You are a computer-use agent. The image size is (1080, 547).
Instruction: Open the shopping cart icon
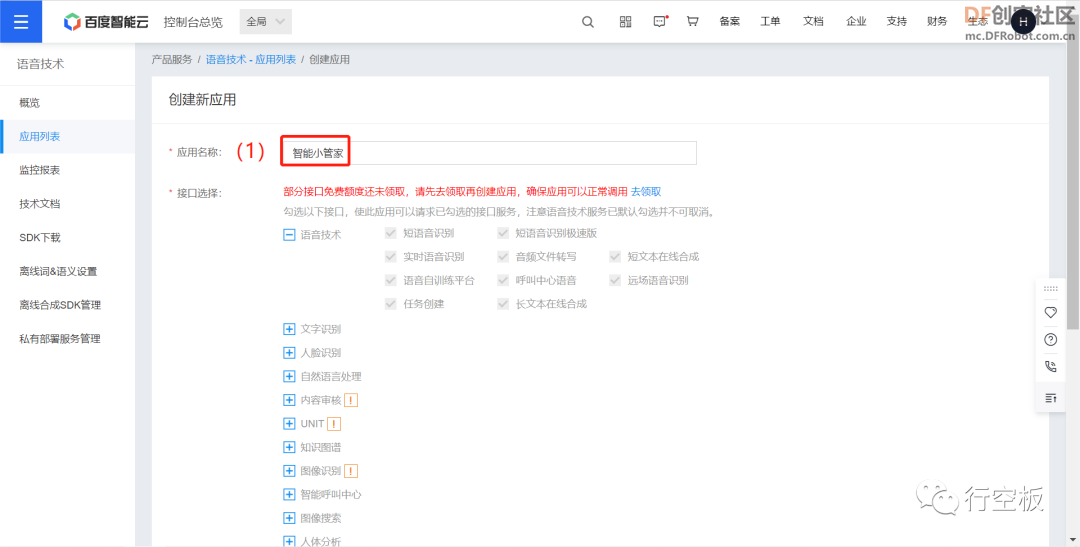pyautogui.click(x=693, y=21)
